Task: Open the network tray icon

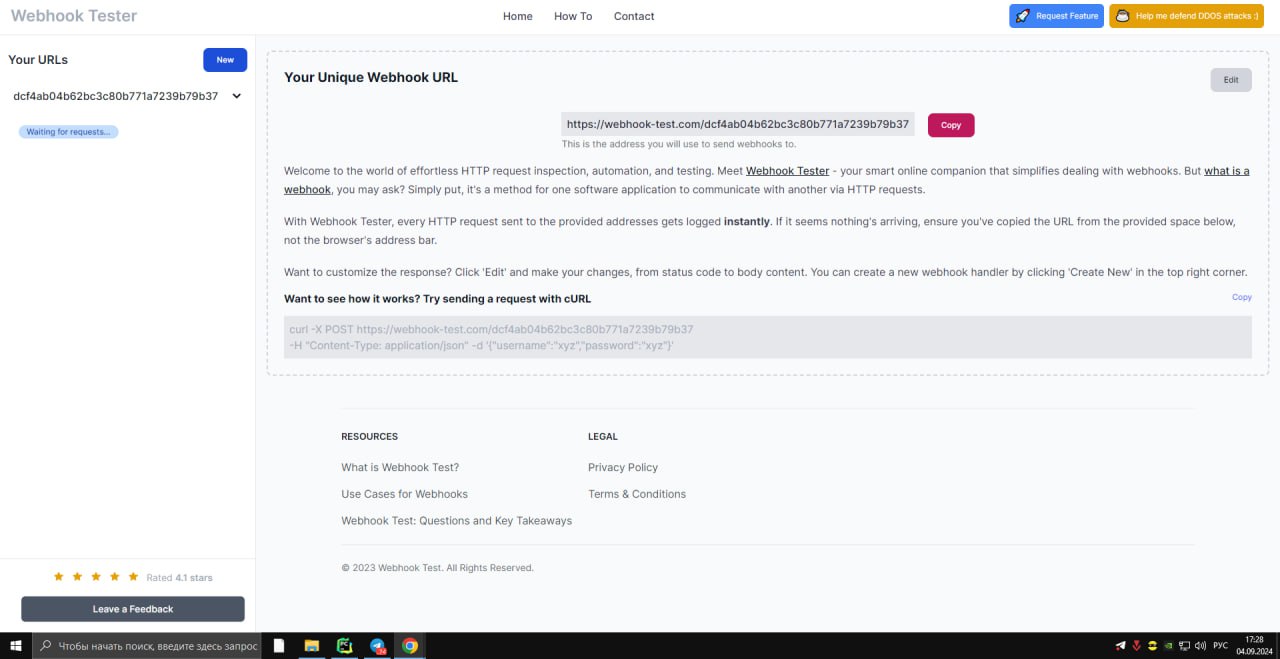Action: [1184, 646]
